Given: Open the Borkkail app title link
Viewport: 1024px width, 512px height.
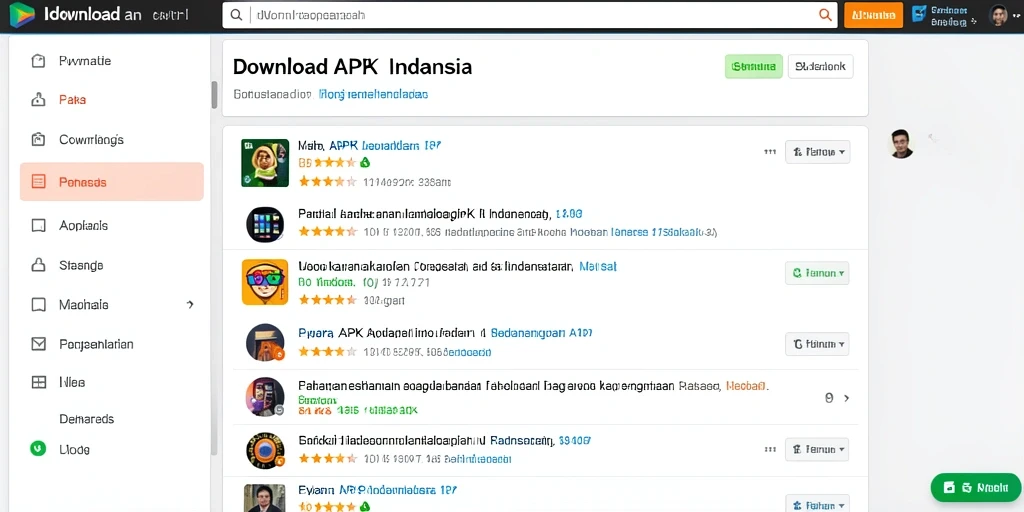Looking at the screenshot, I should 444,441.
